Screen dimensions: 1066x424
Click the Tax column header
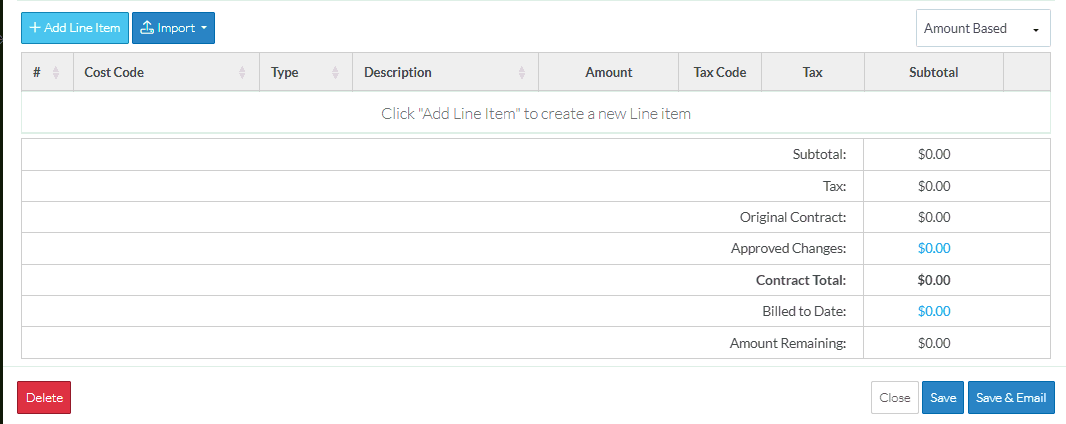click(812, 73)
